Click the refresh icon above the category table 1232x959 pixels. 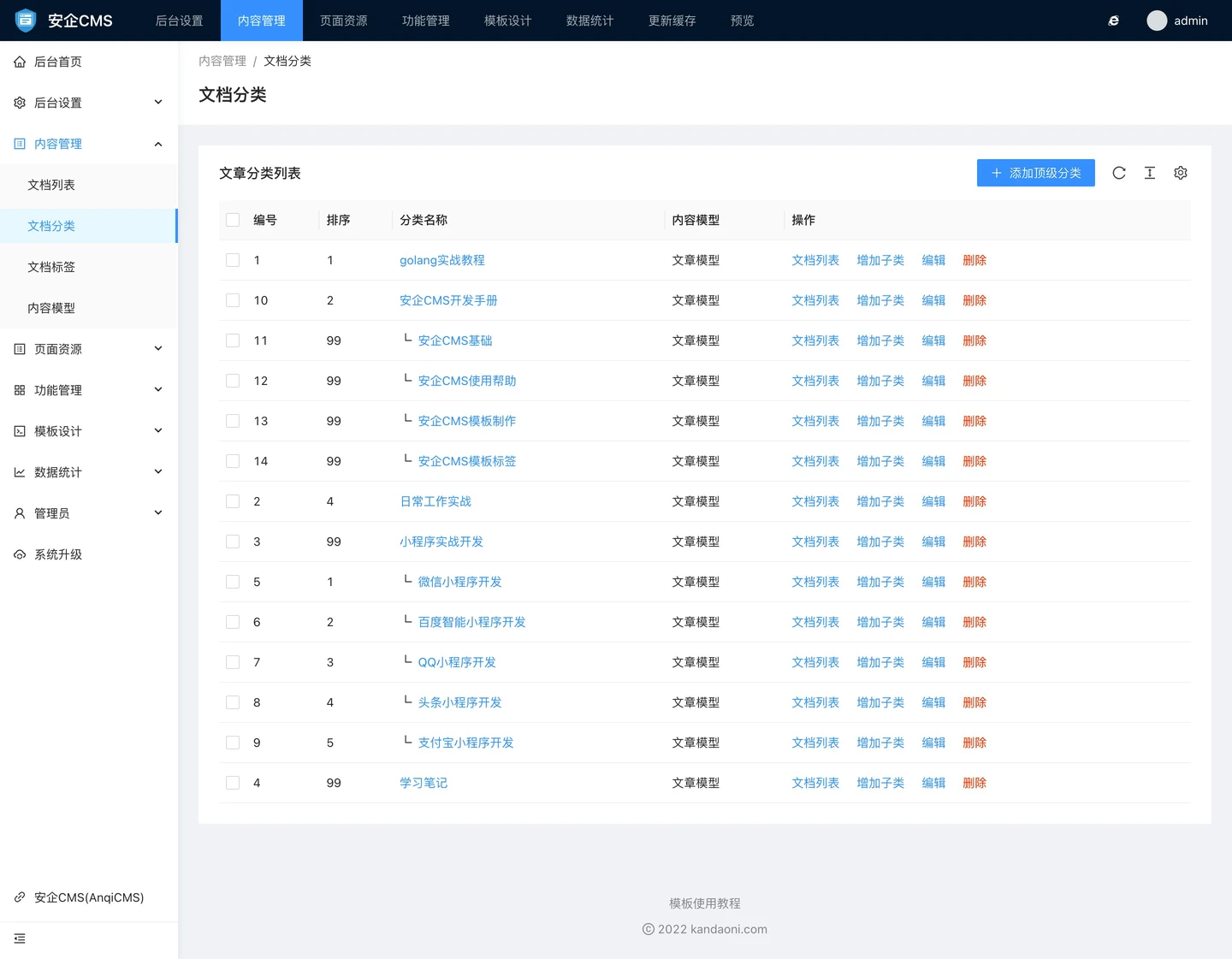(1118, 173)
